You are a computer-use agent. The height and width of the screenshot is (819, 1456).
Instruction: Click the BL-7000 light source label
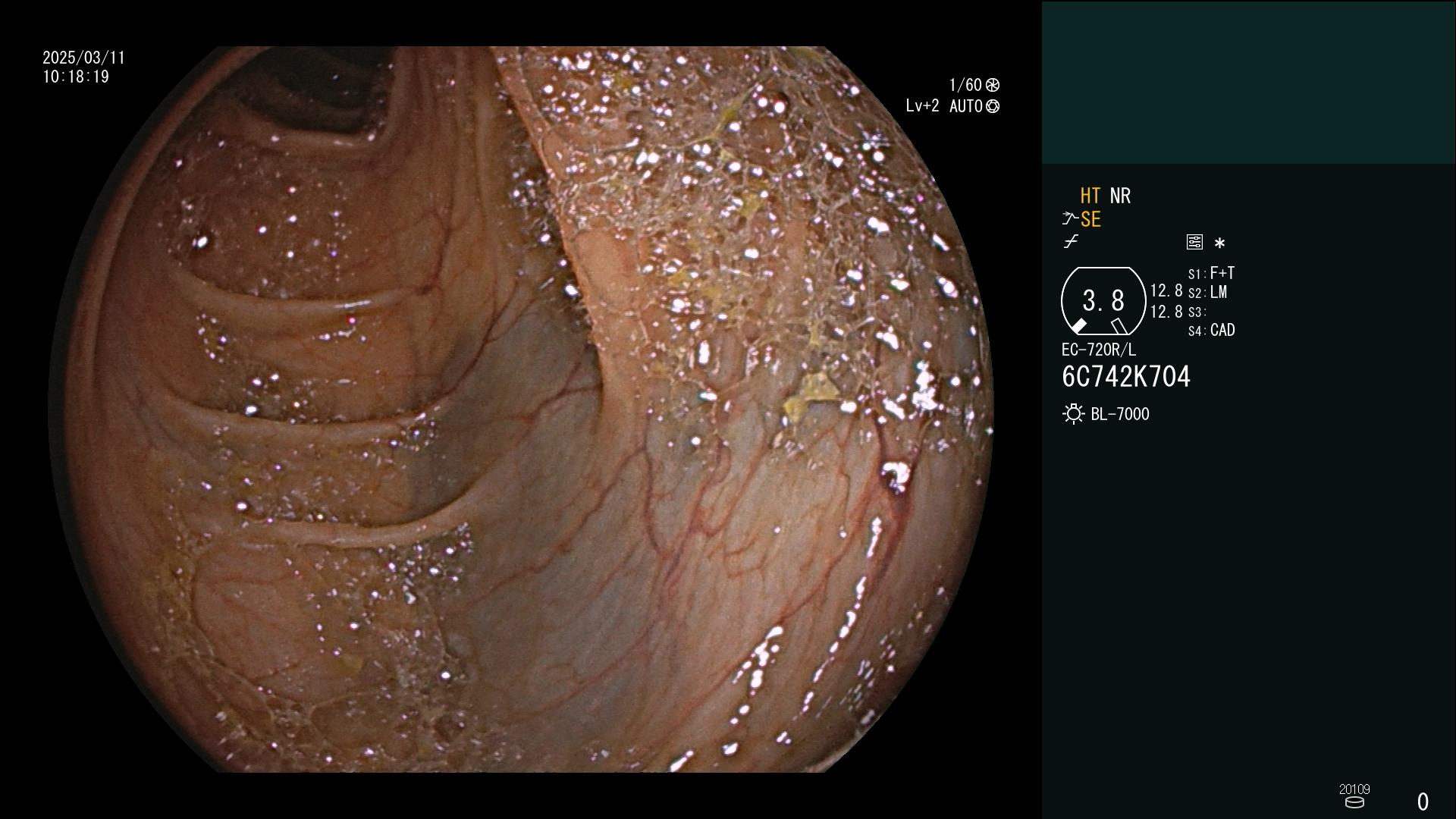(x=1120, y=414)
